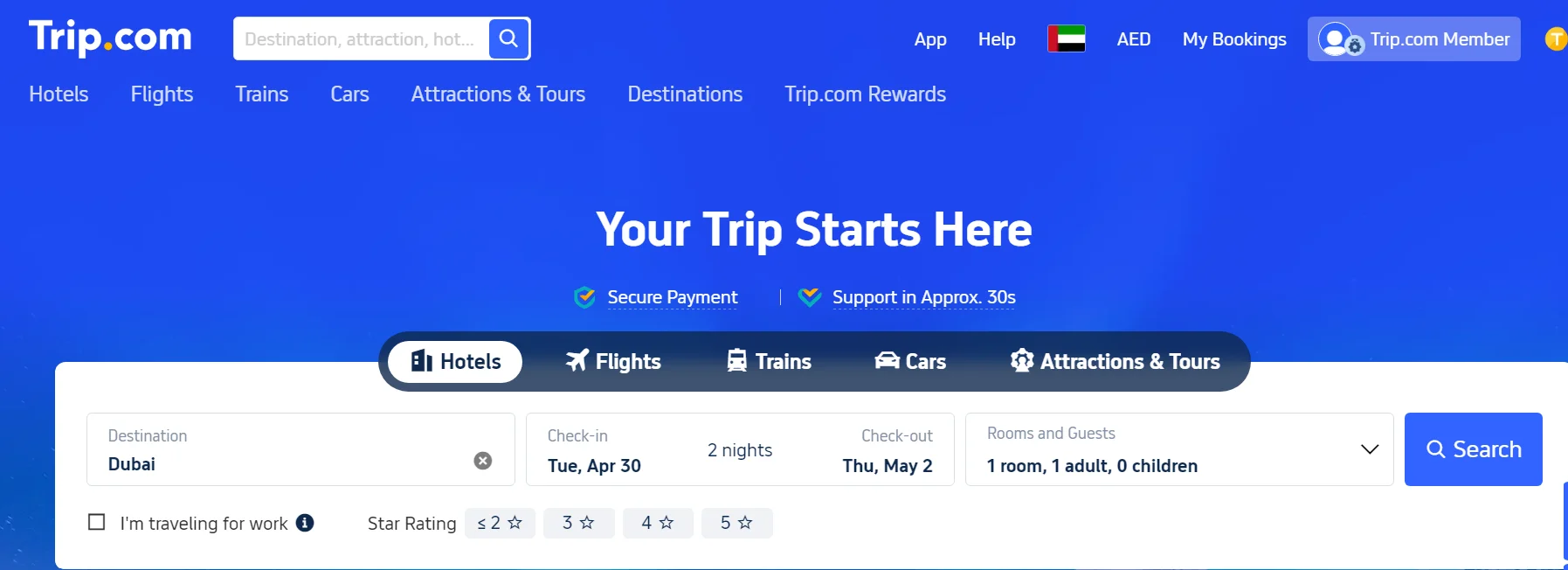
Task: Select Trip.com Rewards in the navigation menu
Action: (x=865, y=94)
